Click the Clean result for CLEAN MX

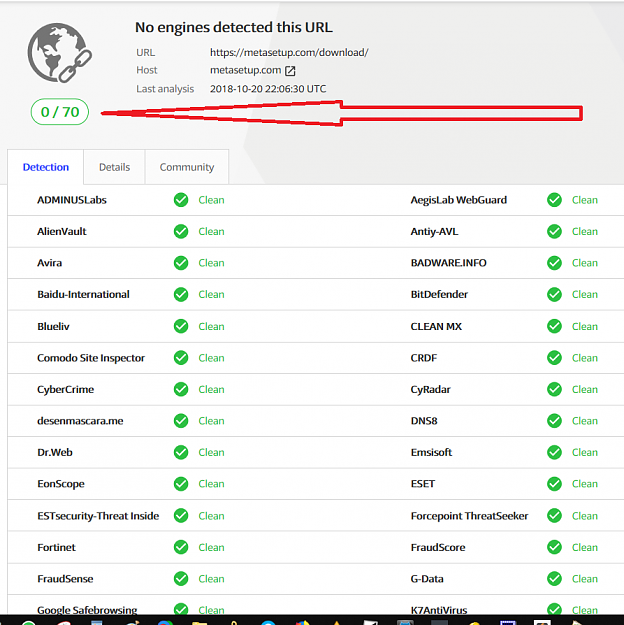(585, 326)
